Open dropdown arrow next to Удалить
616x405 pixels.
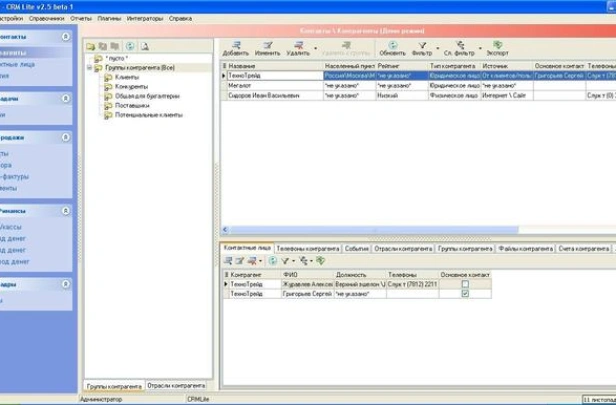[x=315, y=49]
